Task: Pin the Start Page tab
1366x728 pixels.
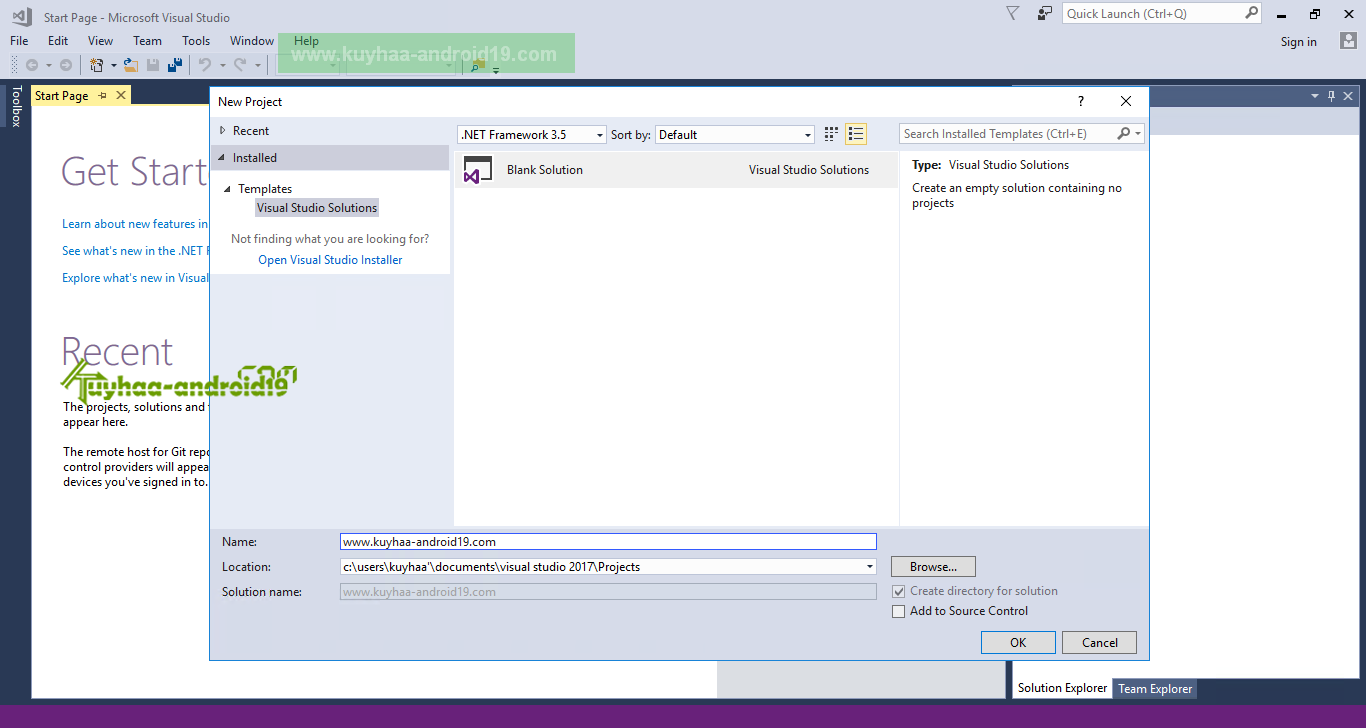Action: (x=103, y=96)
